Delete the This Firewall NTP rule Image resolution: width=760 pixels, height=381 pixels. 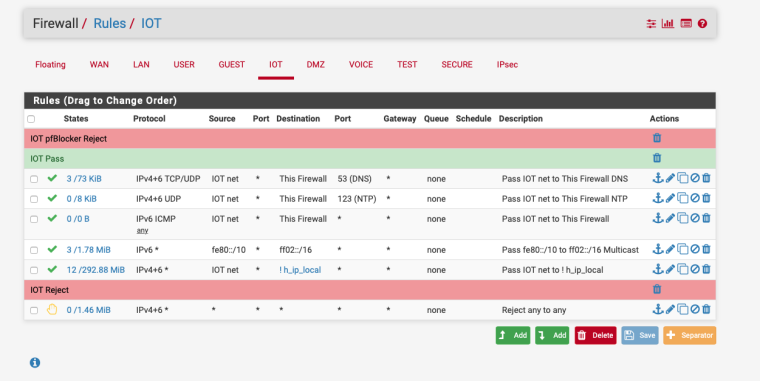pos(706,198)
